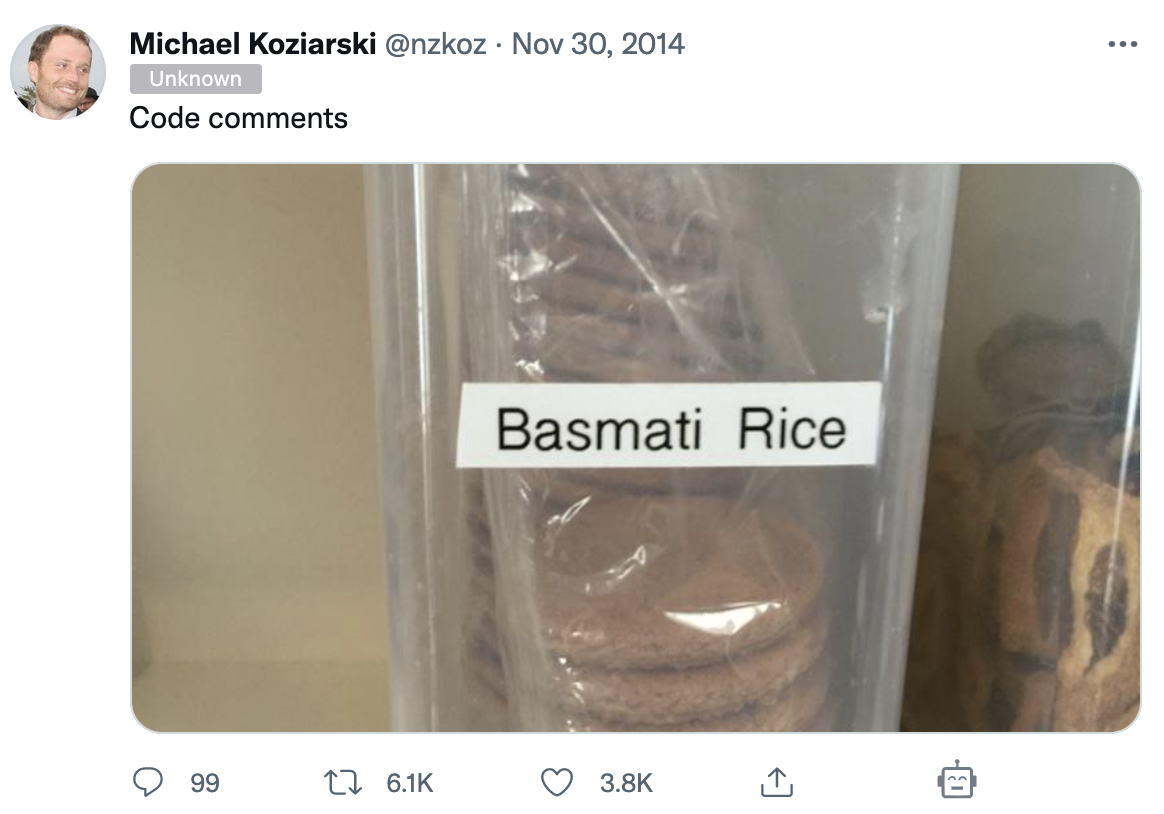
Task: Click the share upload icon
Action: 776,782
